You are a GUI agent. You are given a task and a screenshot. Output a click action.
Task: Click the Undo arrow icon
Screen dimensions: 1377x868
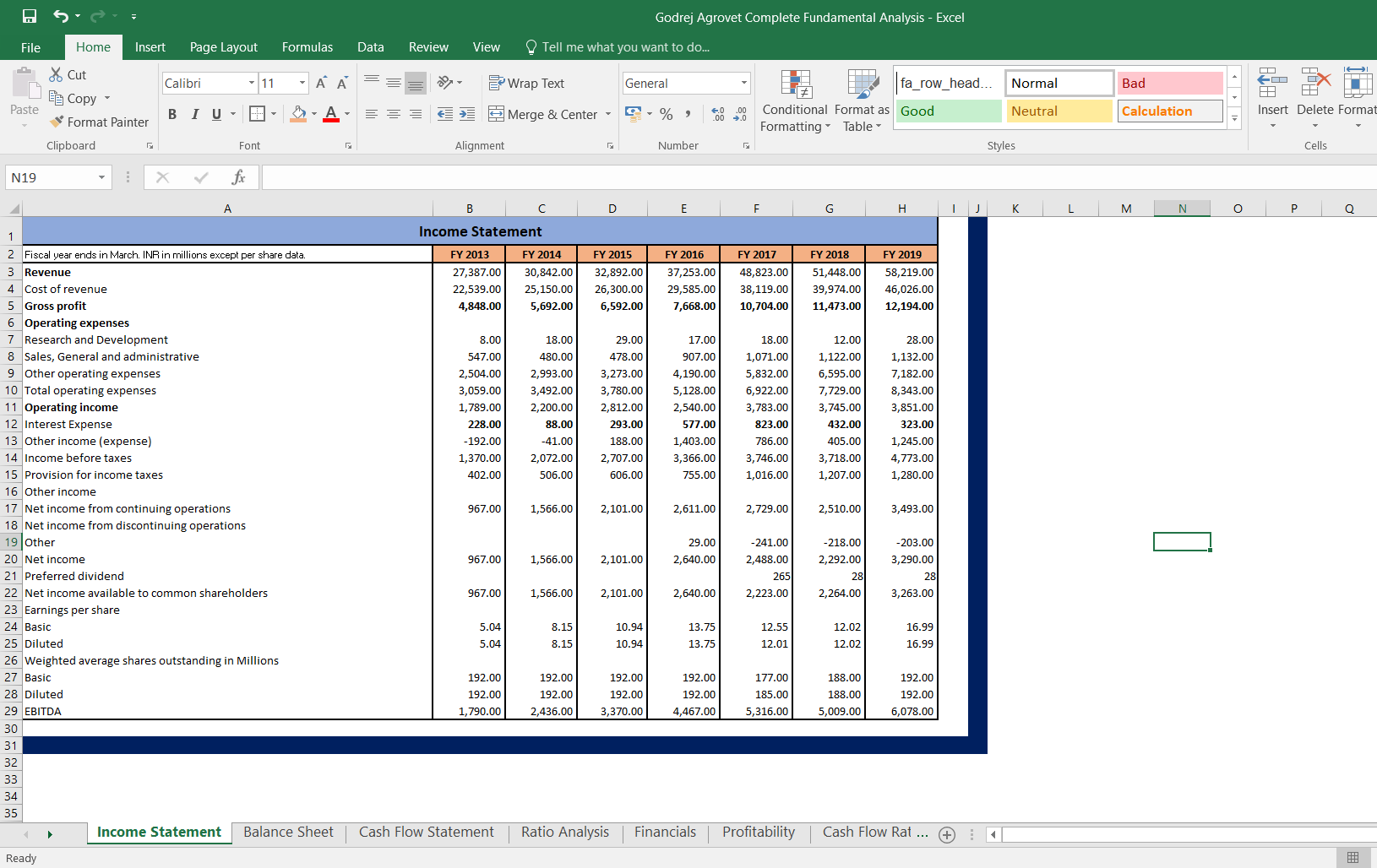coord(61,16)
